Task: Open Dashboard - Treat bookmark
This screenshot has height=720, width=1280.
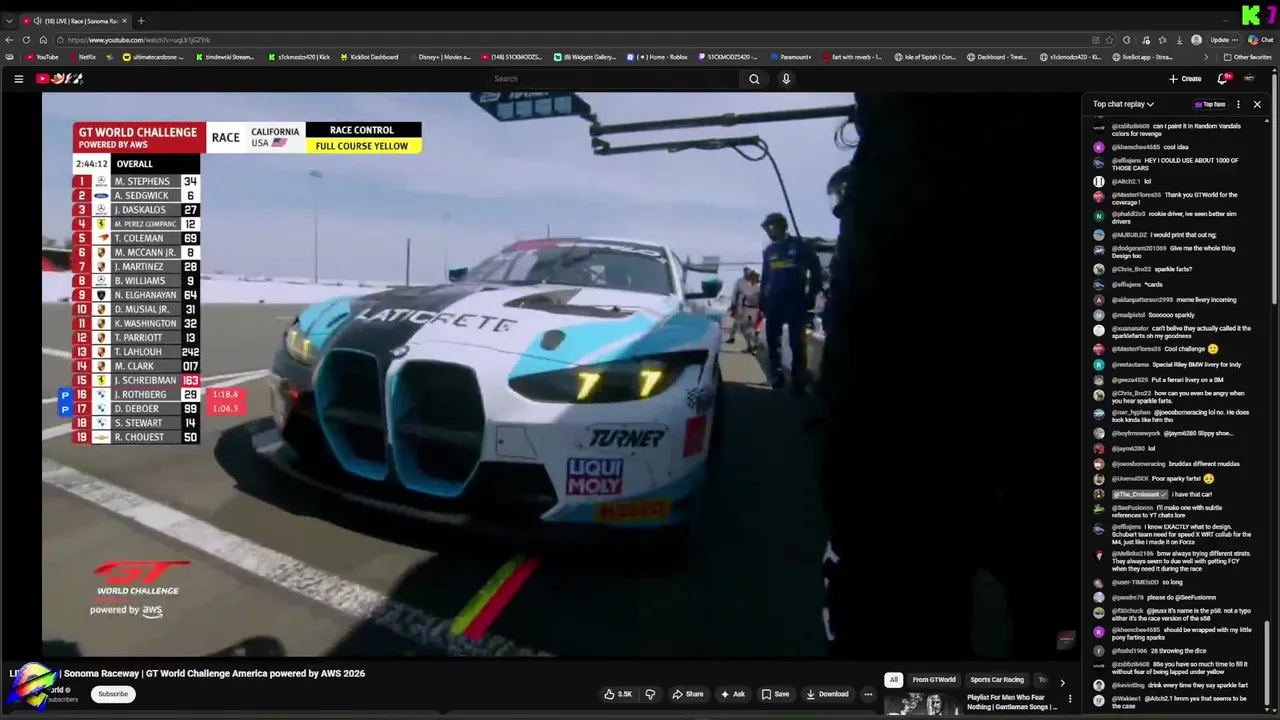Action: [996, 57]
